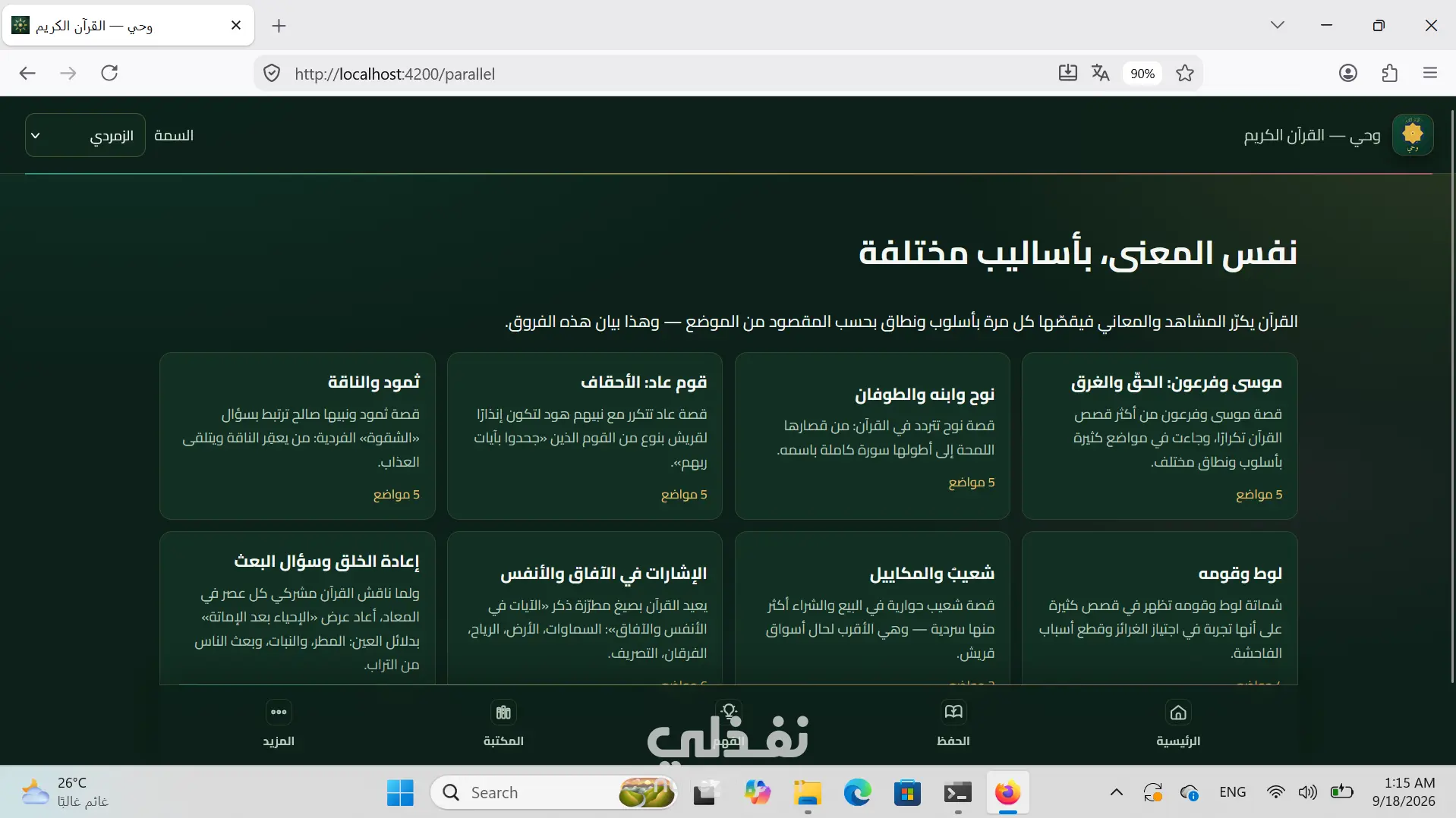Open the الرئيسية home icon in bottom navigation
This screenshot has height=818, width=1456.
(1178, 713)
